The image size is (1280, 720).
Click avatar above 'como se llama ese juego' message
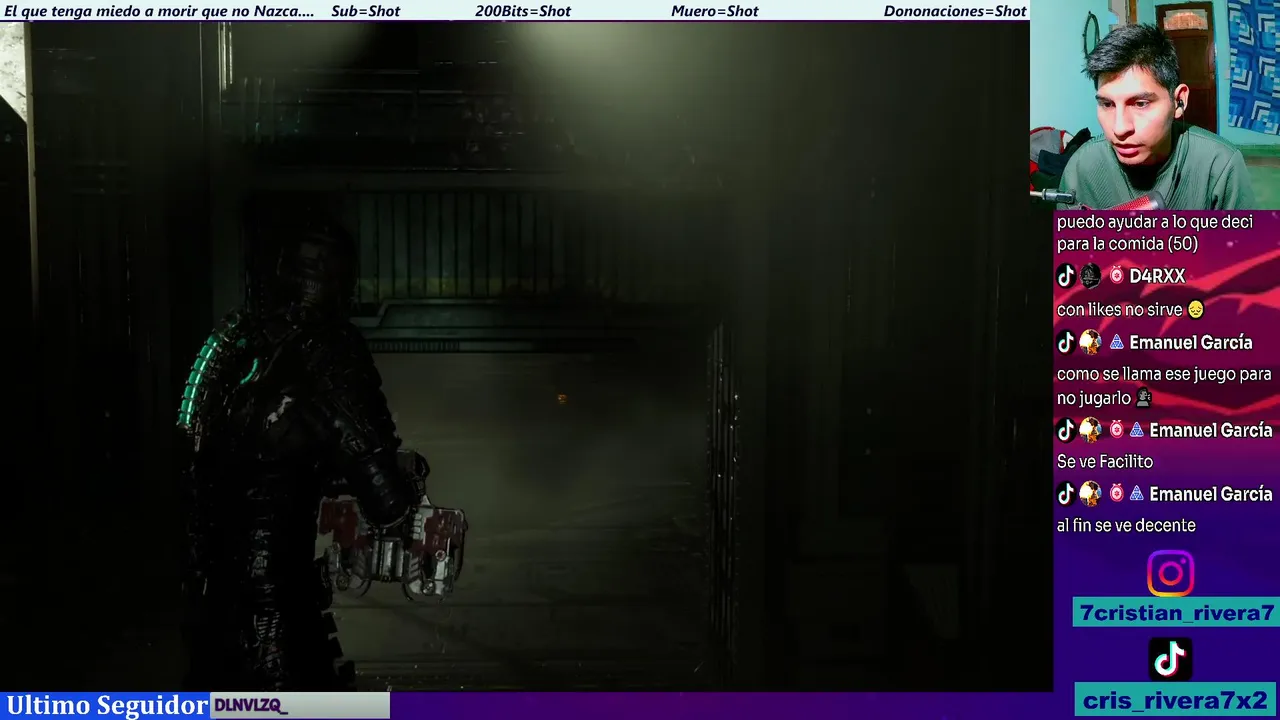point(1090,343)
